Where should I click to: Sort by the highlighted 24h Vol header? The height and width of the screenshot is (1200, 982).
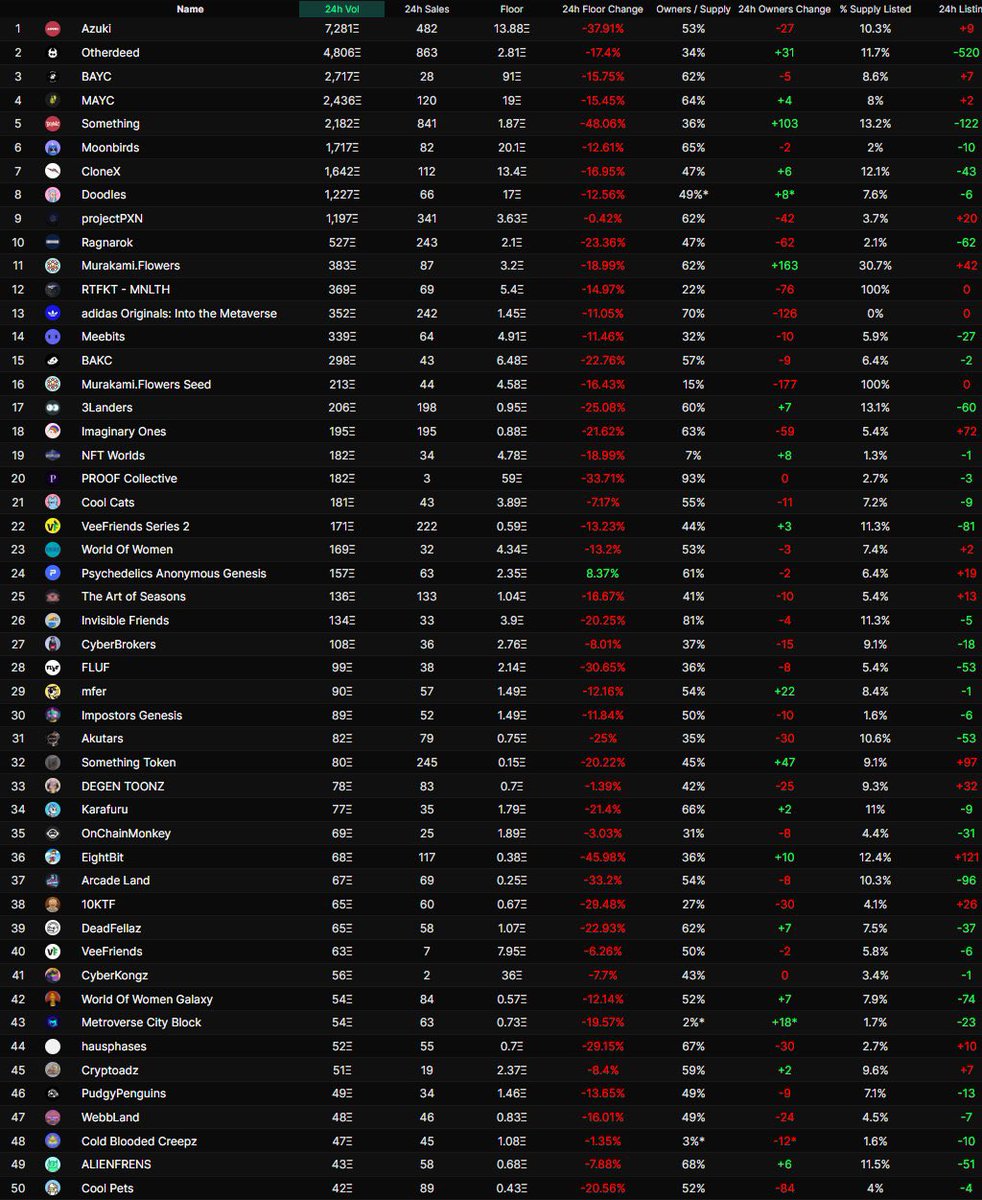(341, 9)
